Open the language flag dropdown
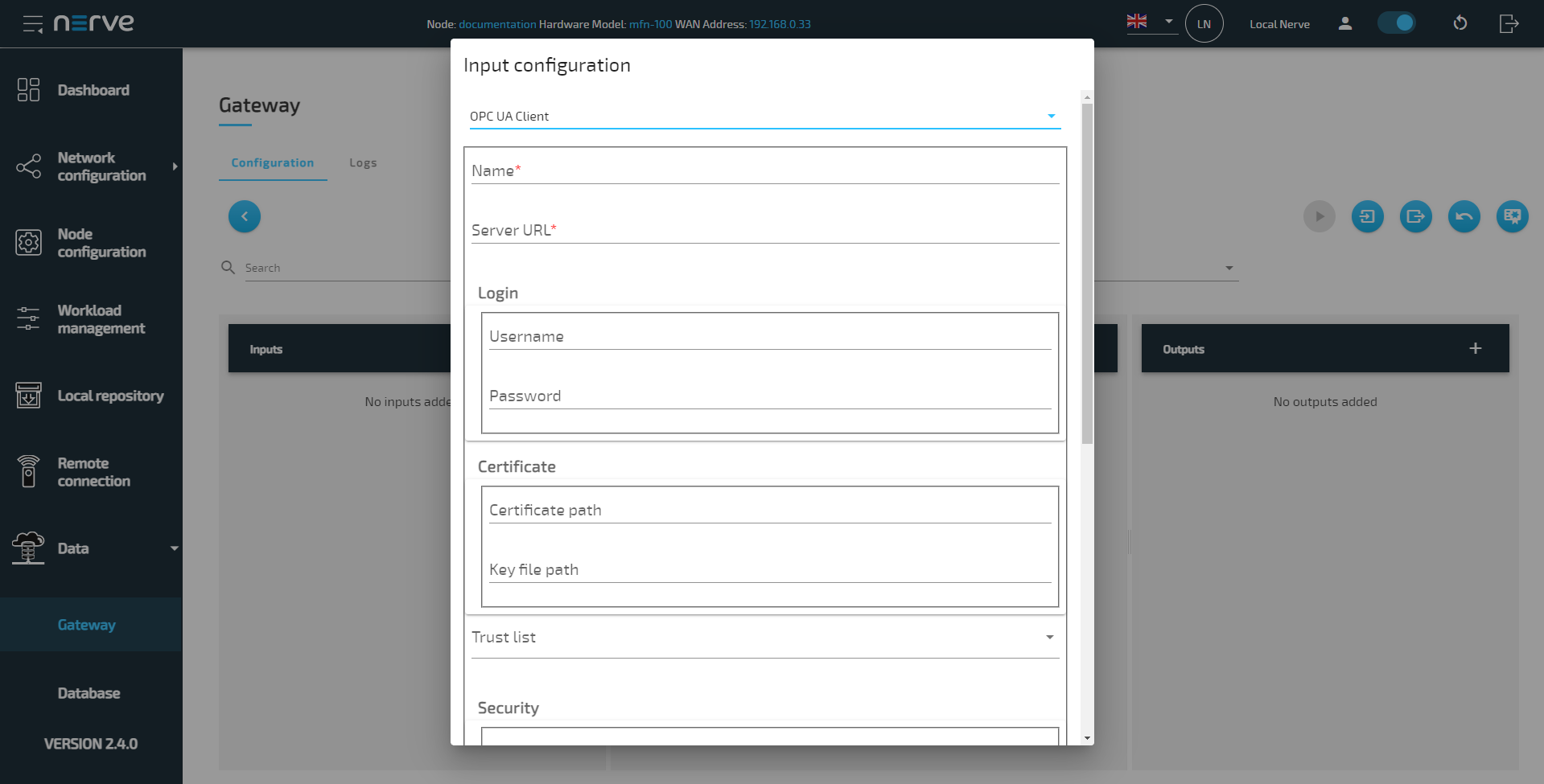This screenshot has width=1544, height=784. (1151, 22)
